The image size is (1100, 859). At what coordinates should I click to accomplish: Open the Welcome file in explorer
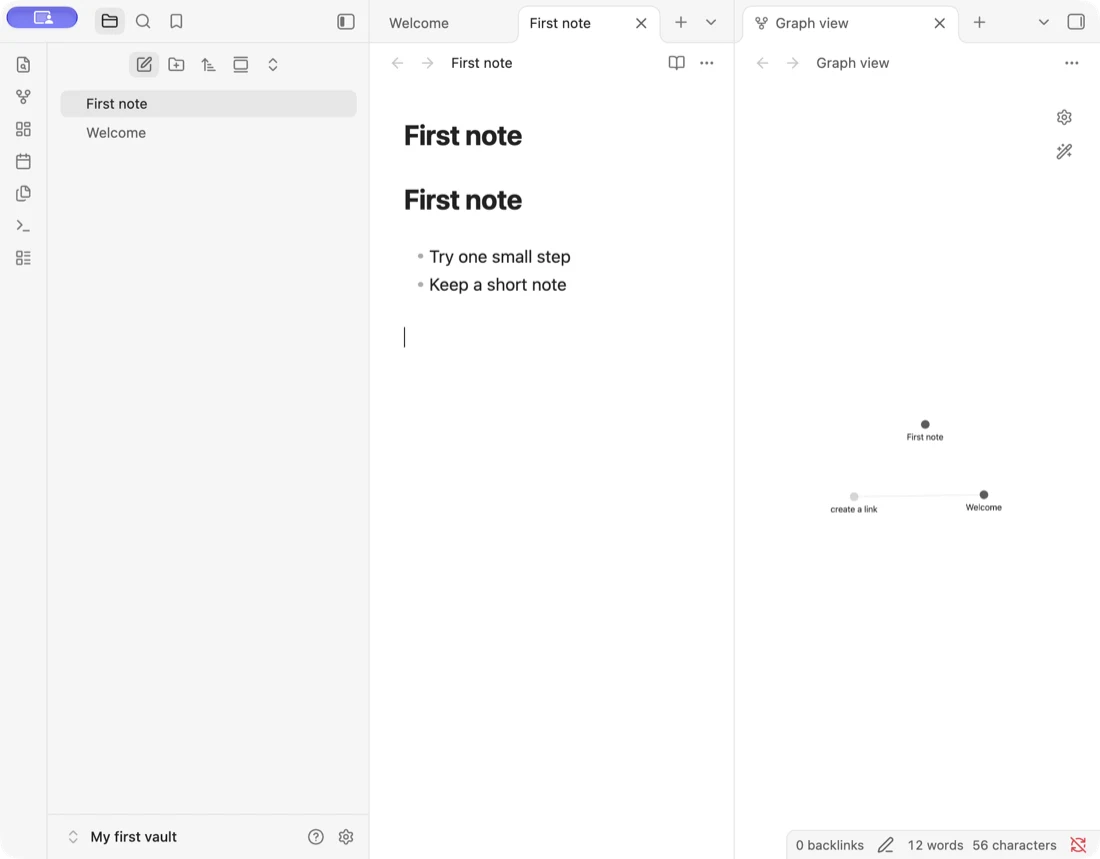[x=208, y=133]
